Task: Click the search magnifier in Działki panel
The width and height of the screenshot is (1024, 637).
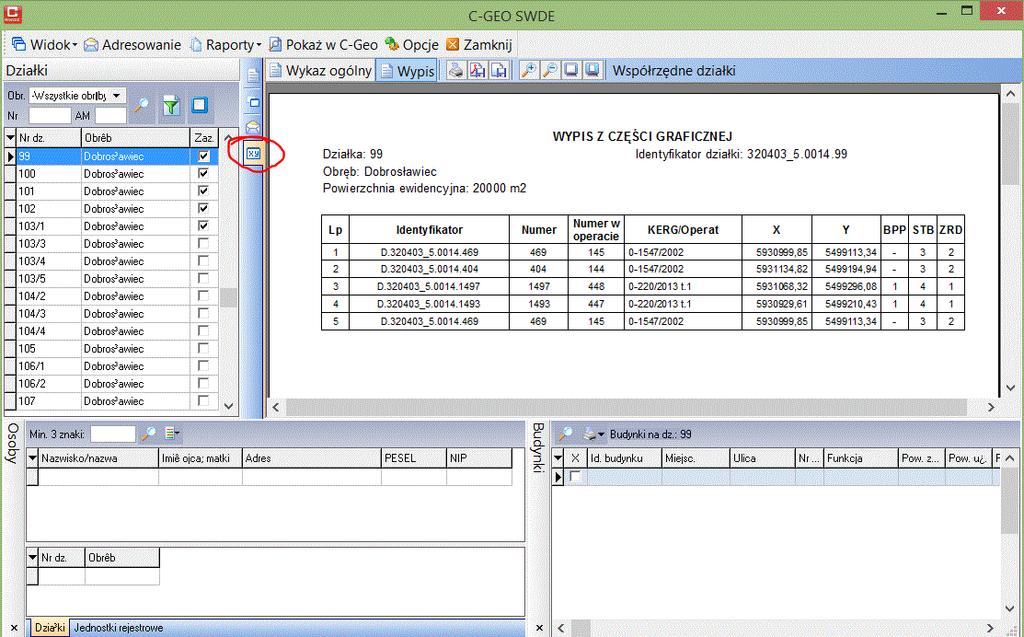Action: 142,105
